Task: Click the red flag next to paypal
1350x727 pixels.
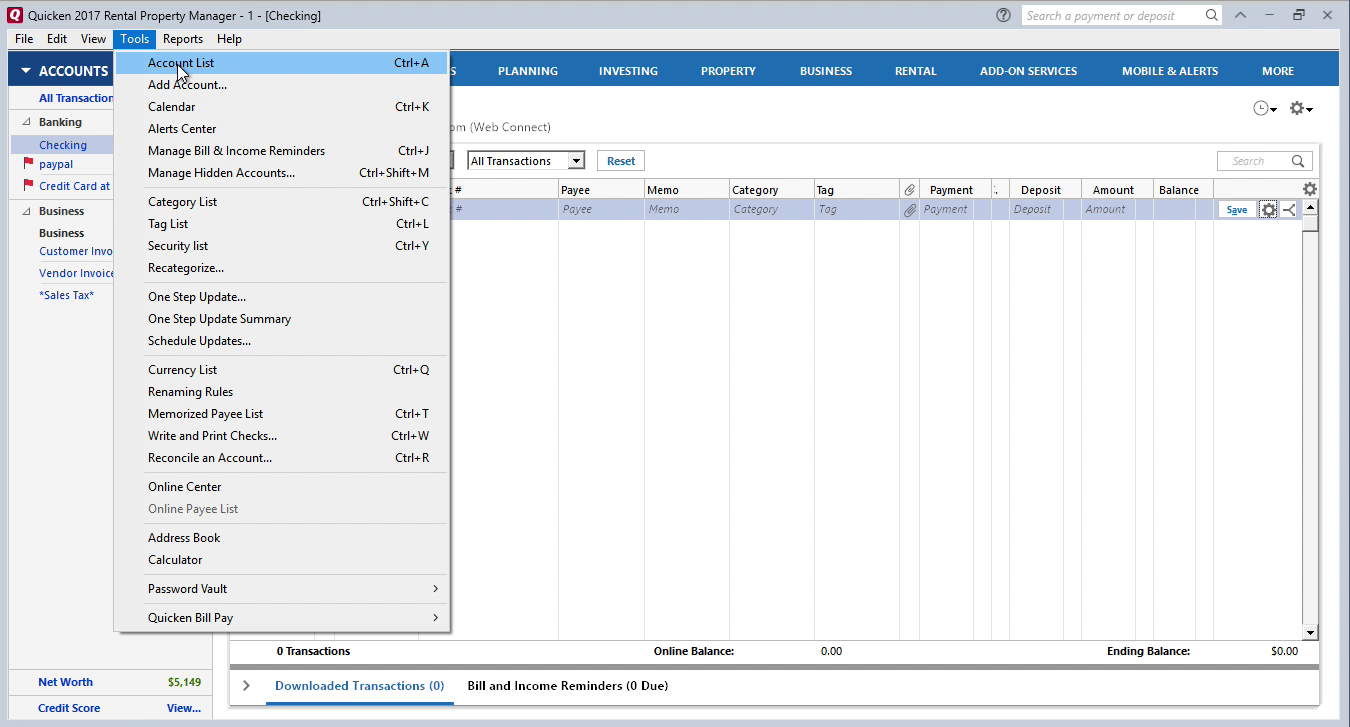Action: click(28, 164)
